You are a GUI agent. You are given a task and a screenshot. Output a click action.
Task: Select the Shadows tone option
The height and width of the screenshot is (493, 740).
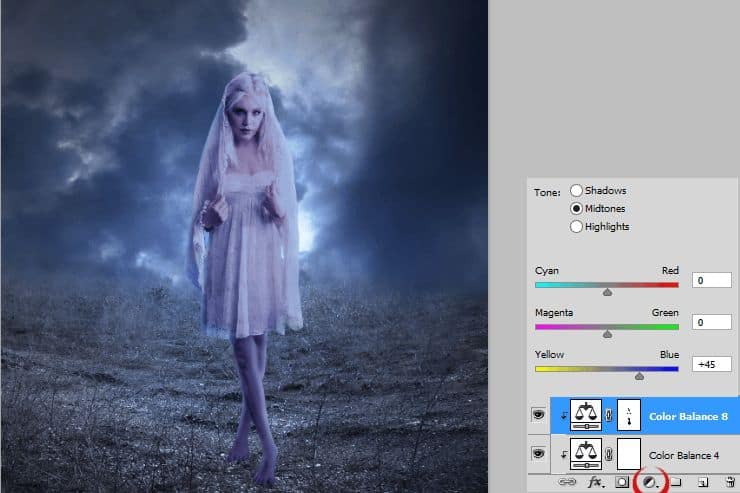point(576,190)
